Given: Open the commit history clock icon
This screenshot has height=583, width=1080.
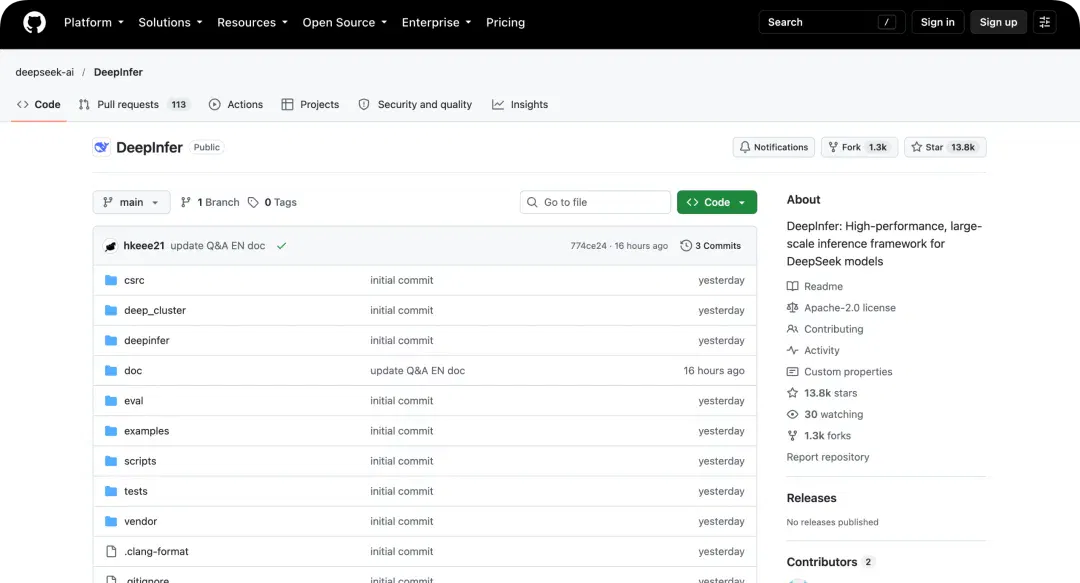Looking at the screenshot, I should [x=685, y=245].
